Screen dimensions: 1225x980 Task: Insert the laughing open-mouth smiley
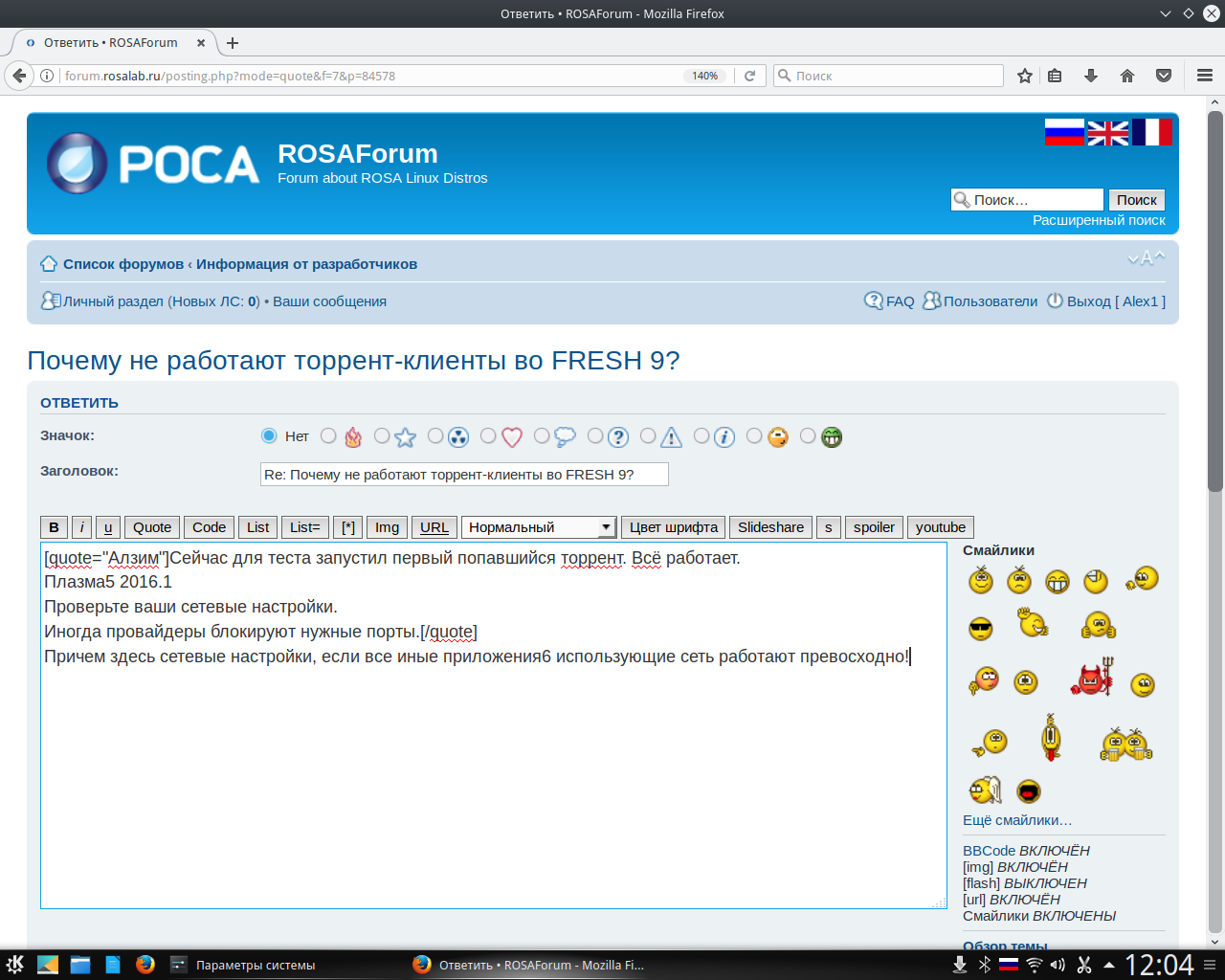pos(1029,791)
